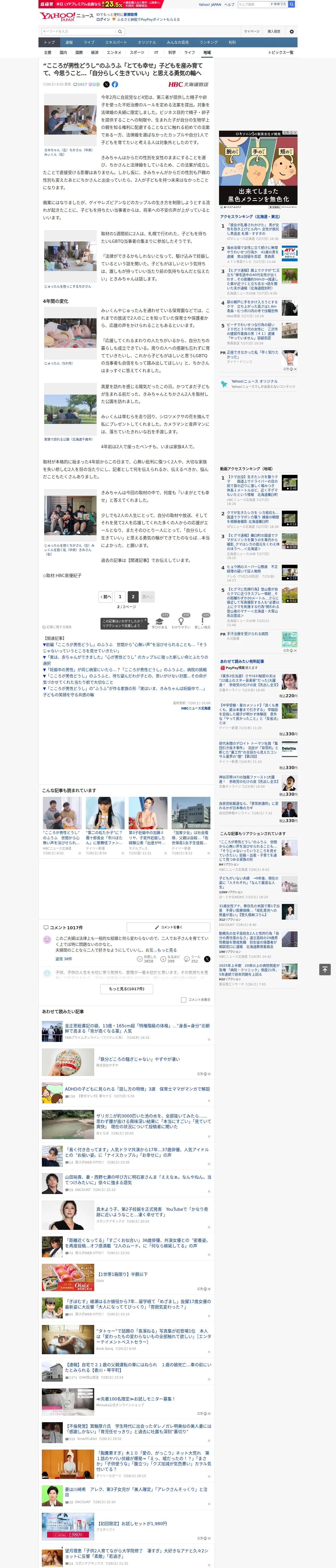Open the オリジナル tab
Viewport: 336px width, 1568px height.
coord(147,43)
